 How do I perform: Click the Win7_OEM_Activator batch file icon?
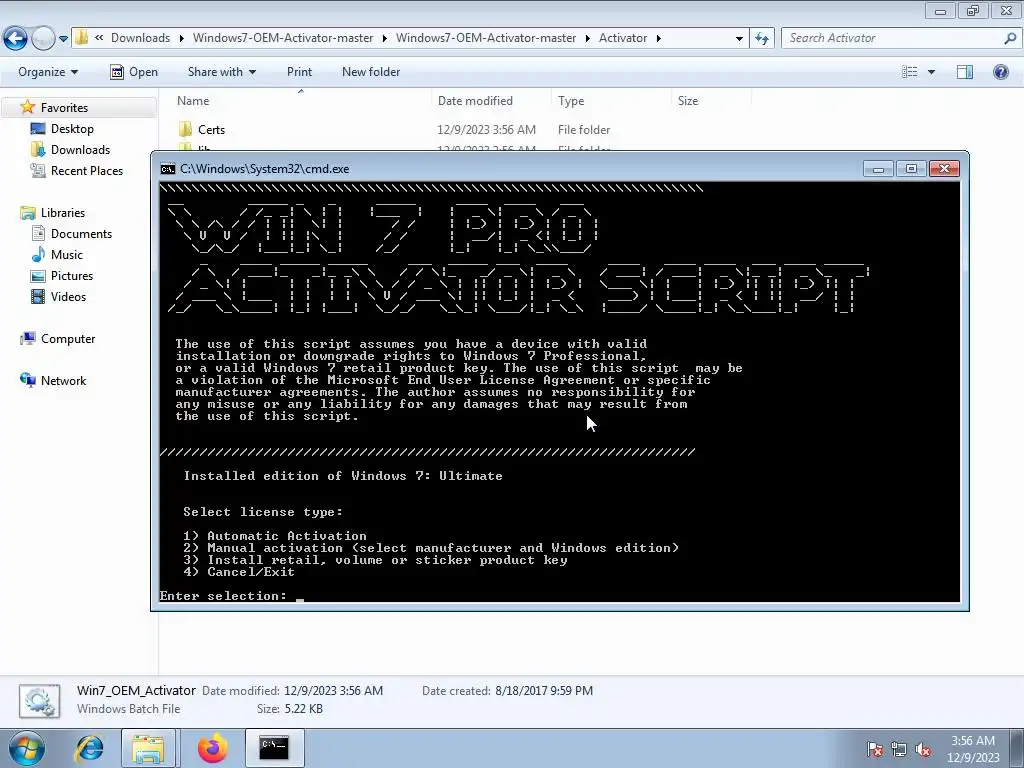[39, 701]
